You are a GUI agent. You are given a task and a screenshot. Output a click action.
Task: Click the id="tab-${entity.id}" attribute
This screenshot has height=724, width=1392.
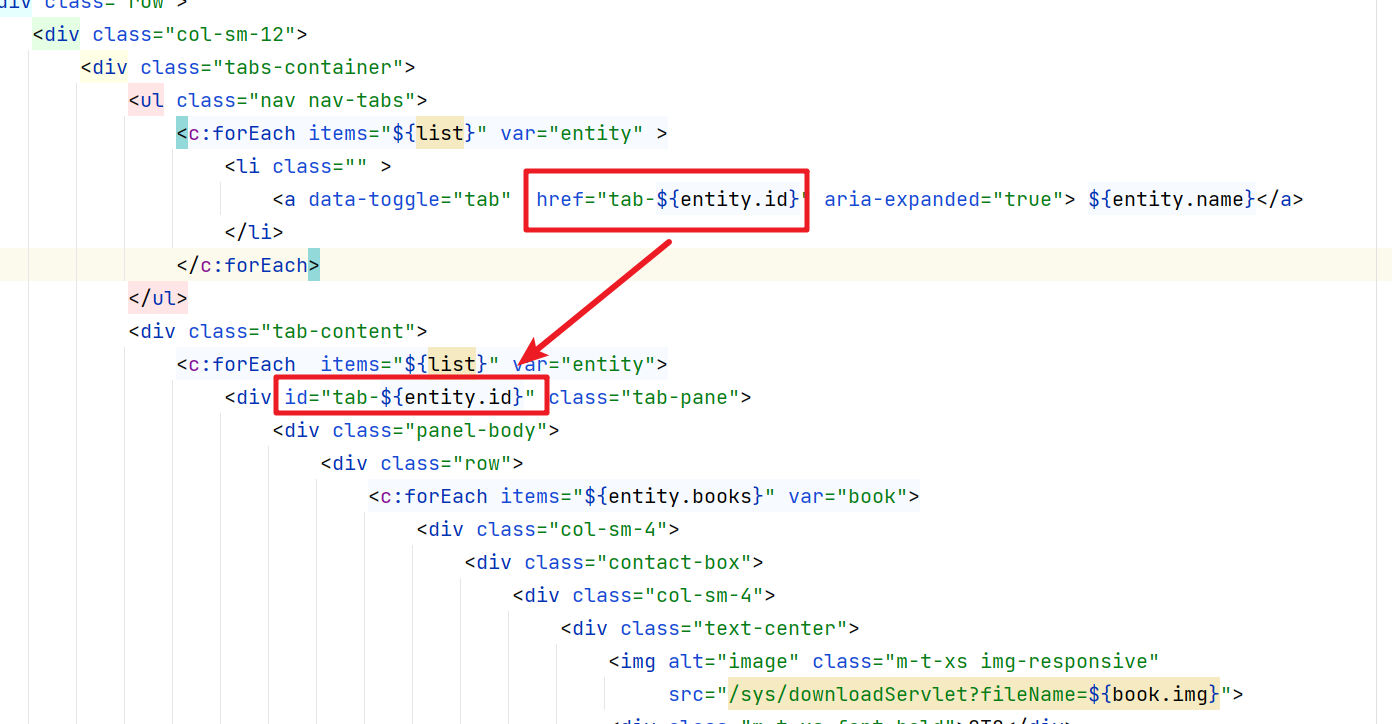point(410,398)
